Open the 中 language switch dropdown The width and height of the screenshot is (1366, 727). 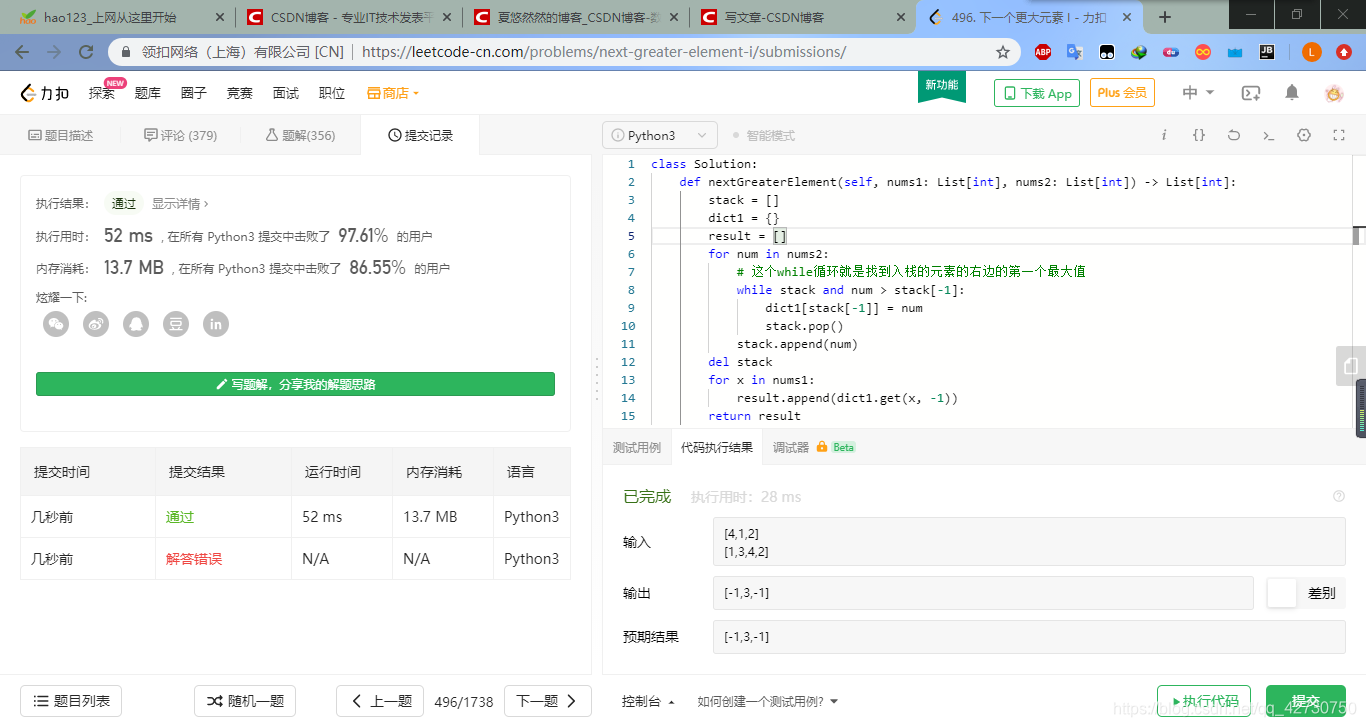[1198, 93]
